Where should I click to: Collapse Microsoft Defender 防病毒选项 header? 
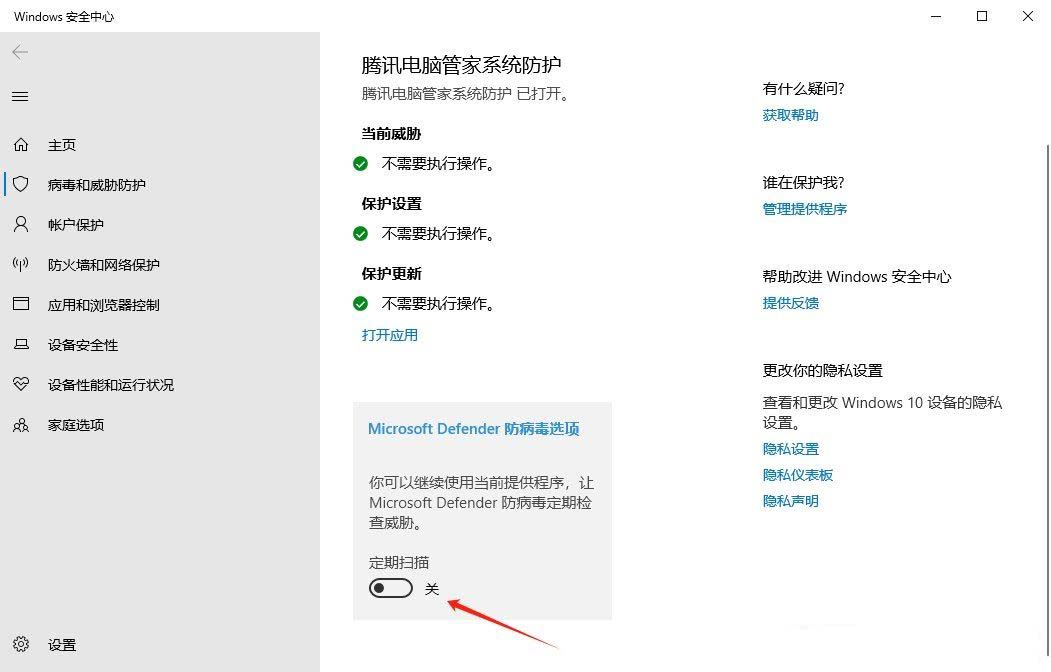point(473,429)
